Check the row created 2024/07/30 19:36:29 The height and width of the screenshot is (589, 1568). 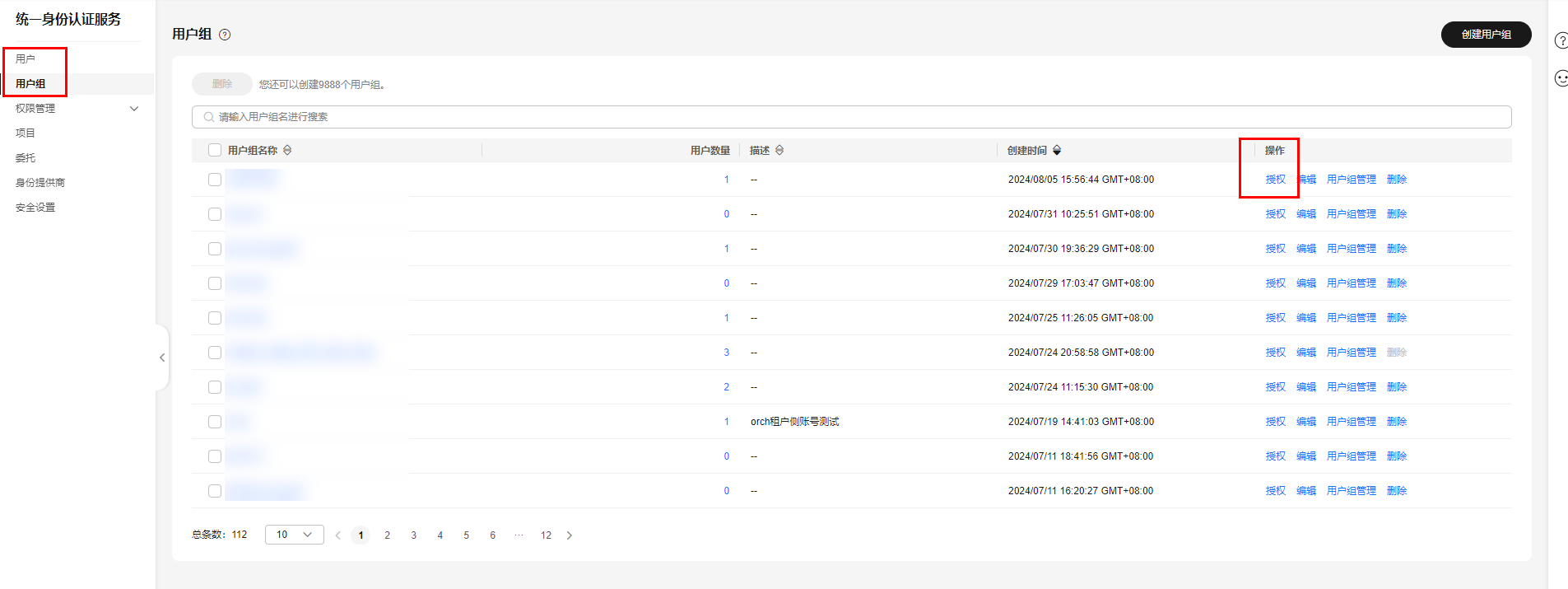pos(215,249)
